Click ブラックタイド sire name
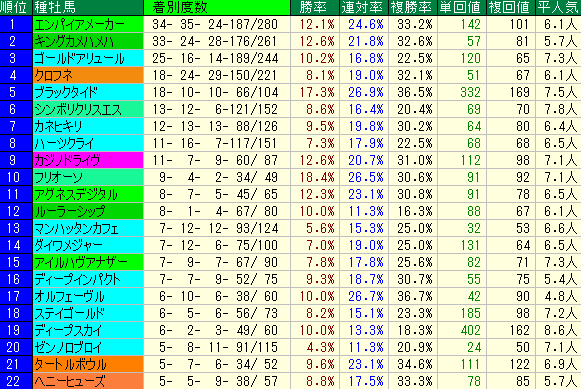The image size is (581, 389). [66, 92]
